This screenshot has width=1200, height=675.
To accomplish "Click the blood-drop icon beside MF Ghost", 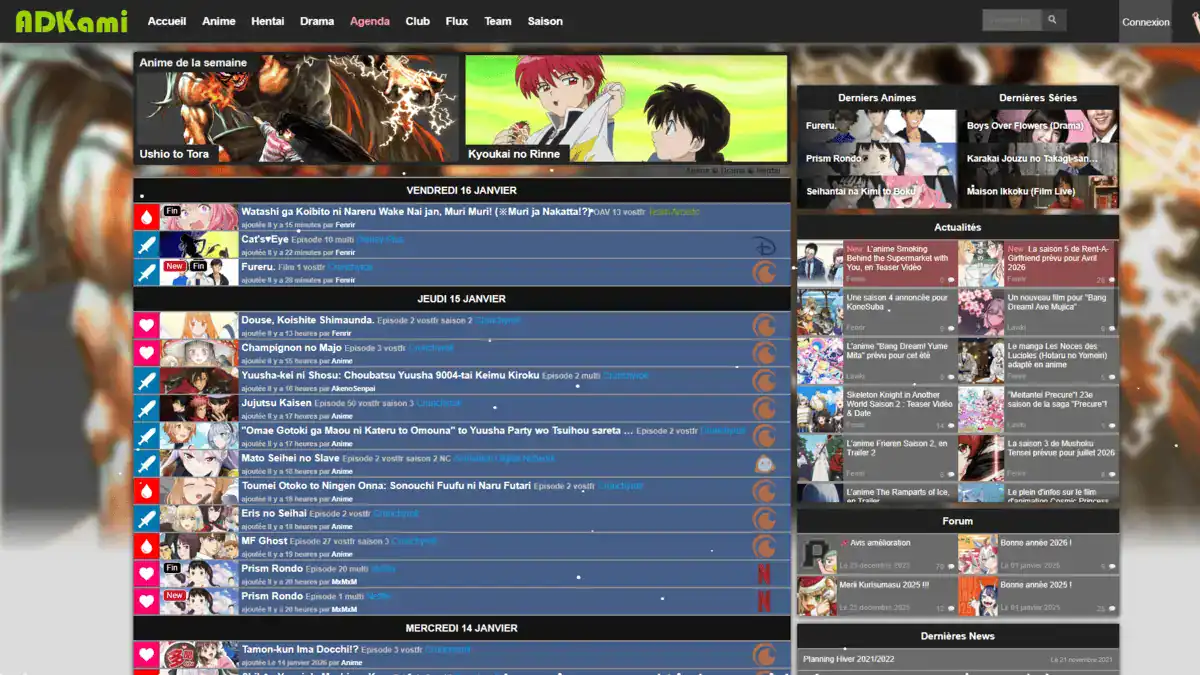I will (147, 546).
